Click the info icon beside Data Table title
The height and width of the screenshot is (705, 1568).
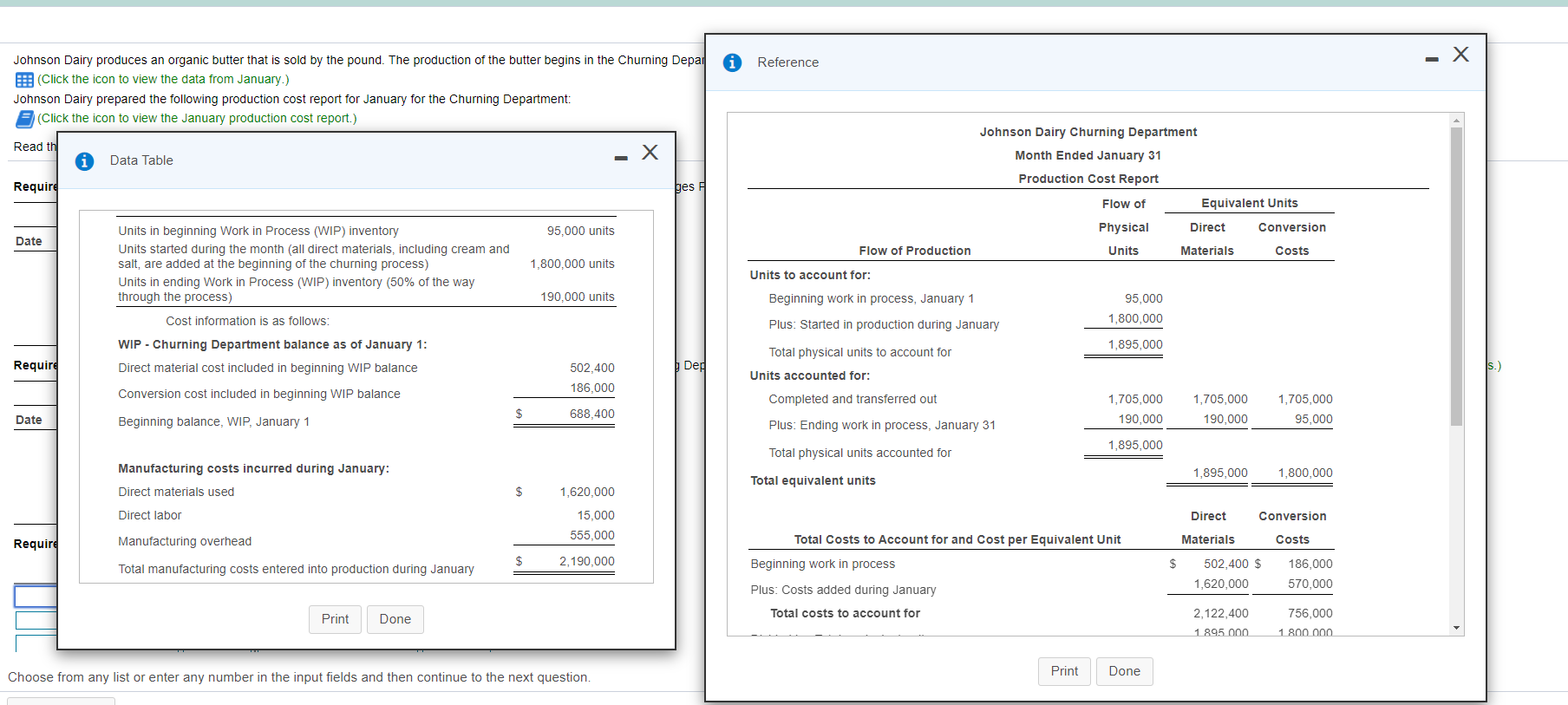84,161
